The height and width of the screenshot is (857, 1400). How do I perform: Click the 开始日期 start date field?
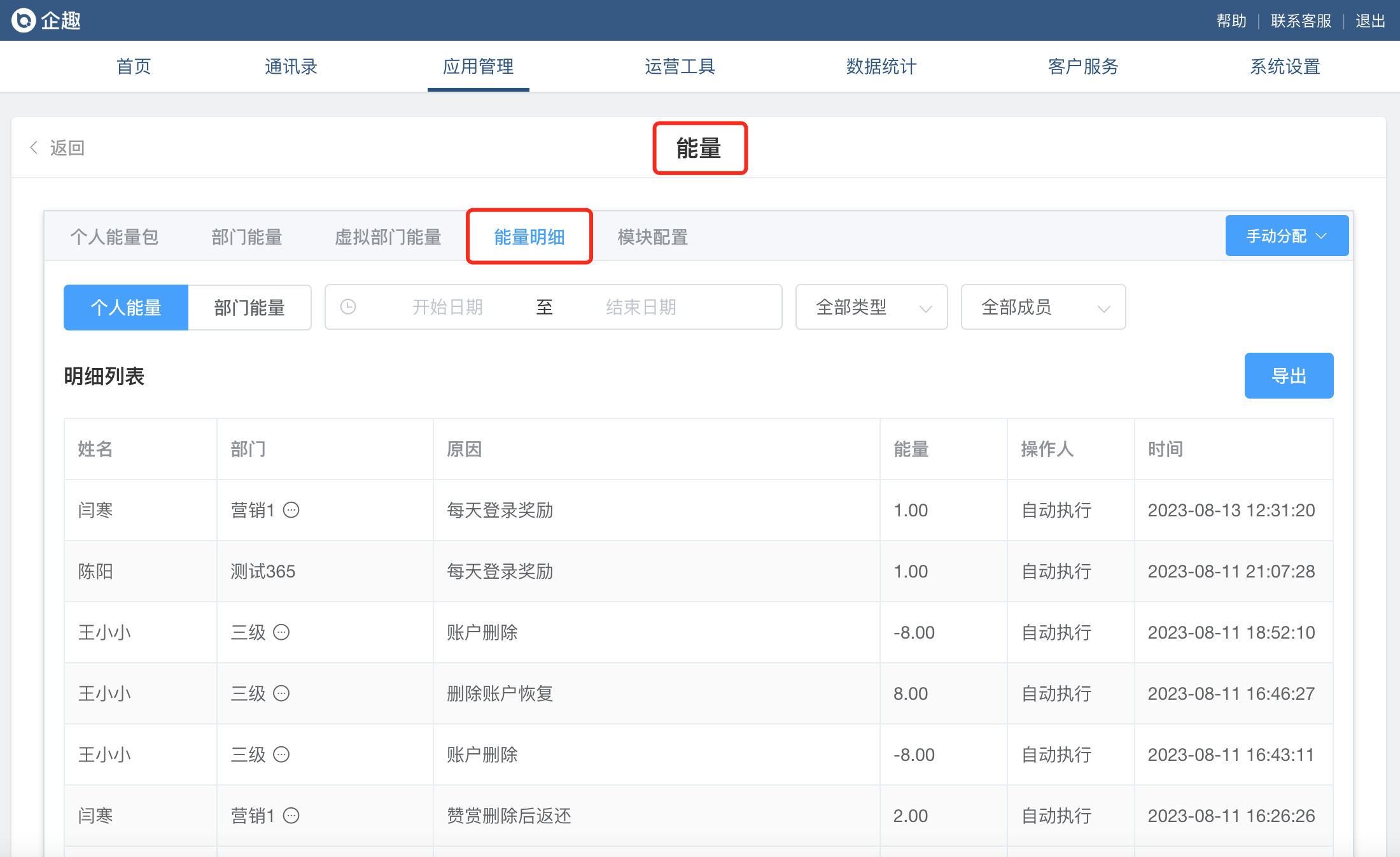point(447,307)
